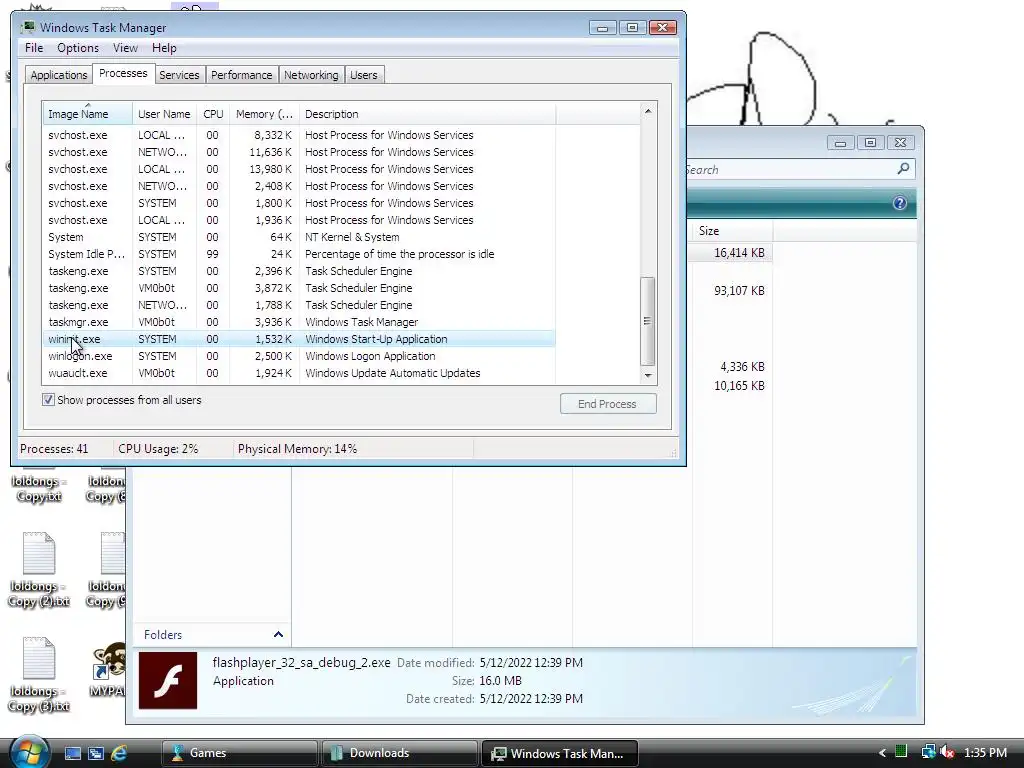This screenshot has height=768, width=1024.
Task: Click the MYPAL desktop shortcut icon
Action: point(108,669)
